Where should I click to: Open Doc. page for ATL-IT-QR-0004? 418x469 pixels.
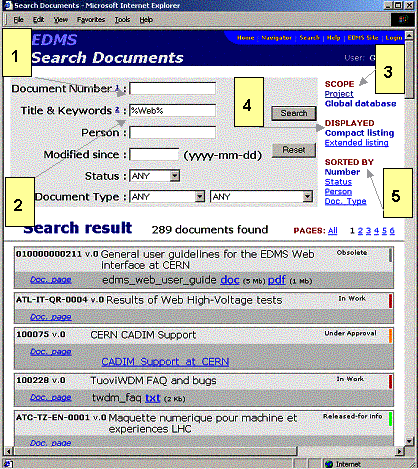[51, 317]
